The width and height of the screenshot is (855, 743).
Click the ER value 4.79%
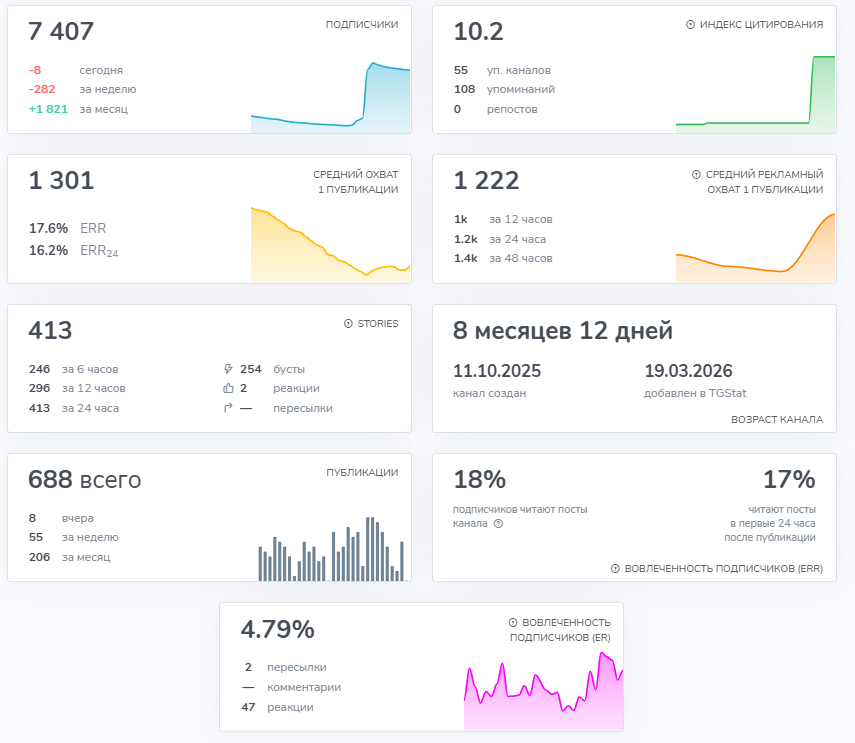point(278,629)
